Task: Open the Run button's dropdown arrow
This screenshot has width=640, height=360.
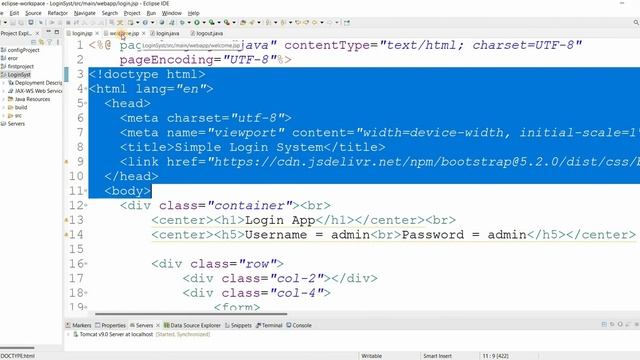Action: (x=204, y=22)
